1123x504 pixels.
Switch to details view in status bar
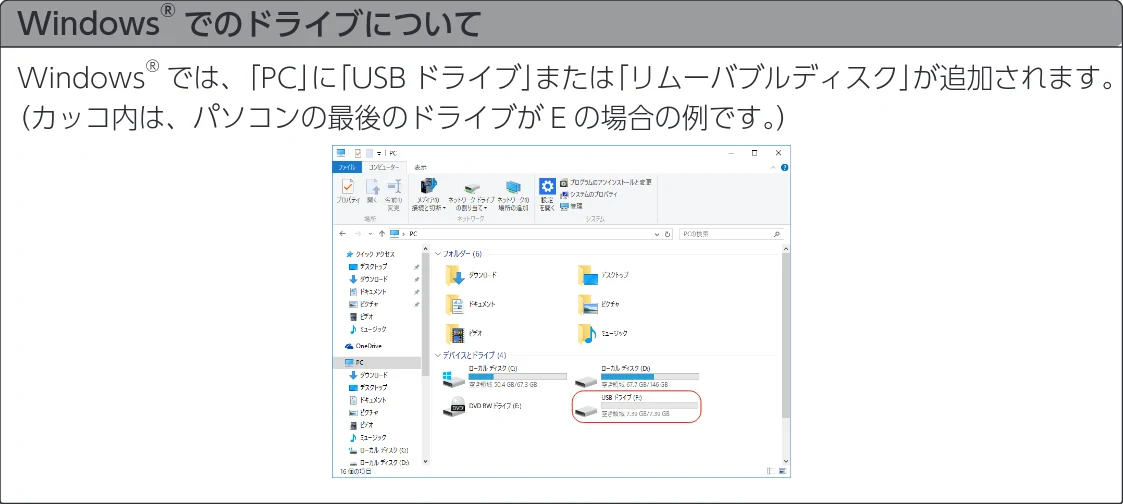tap(772, 472)
